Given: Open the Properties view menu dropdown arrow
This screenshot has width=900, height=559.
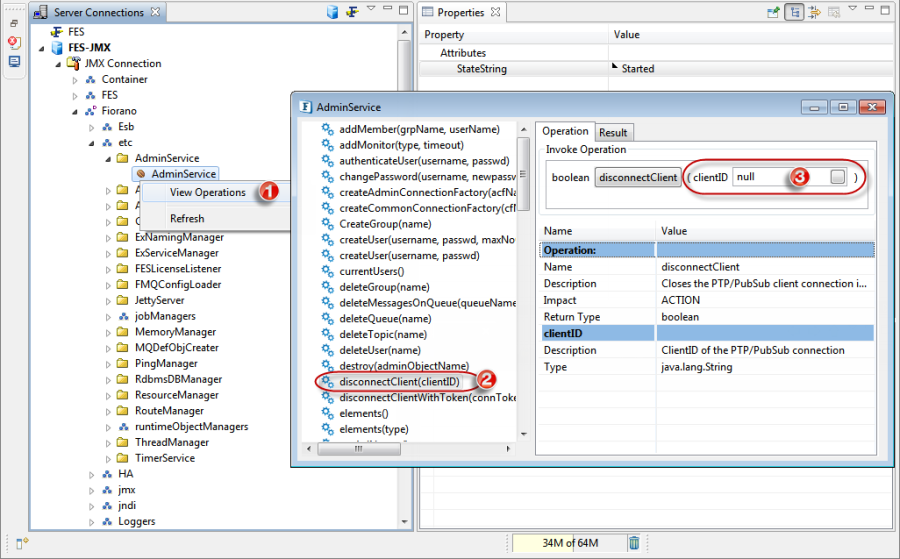Looking at the screenshot, I should 854,11.
